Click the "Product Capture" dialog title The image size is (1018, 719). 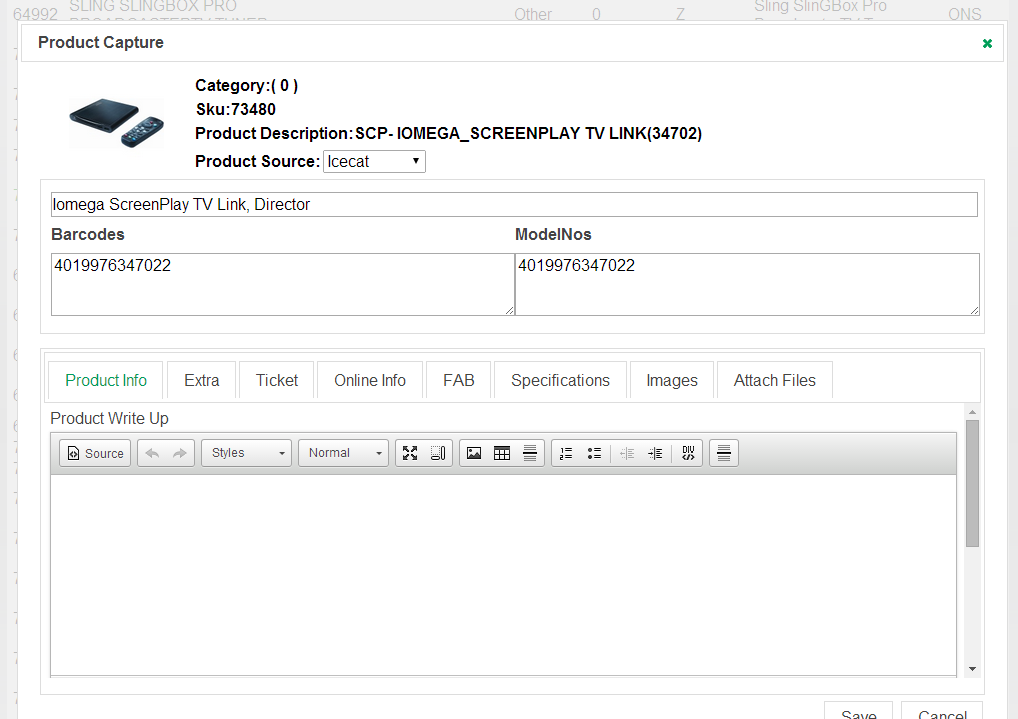click(x=101, y=43)
